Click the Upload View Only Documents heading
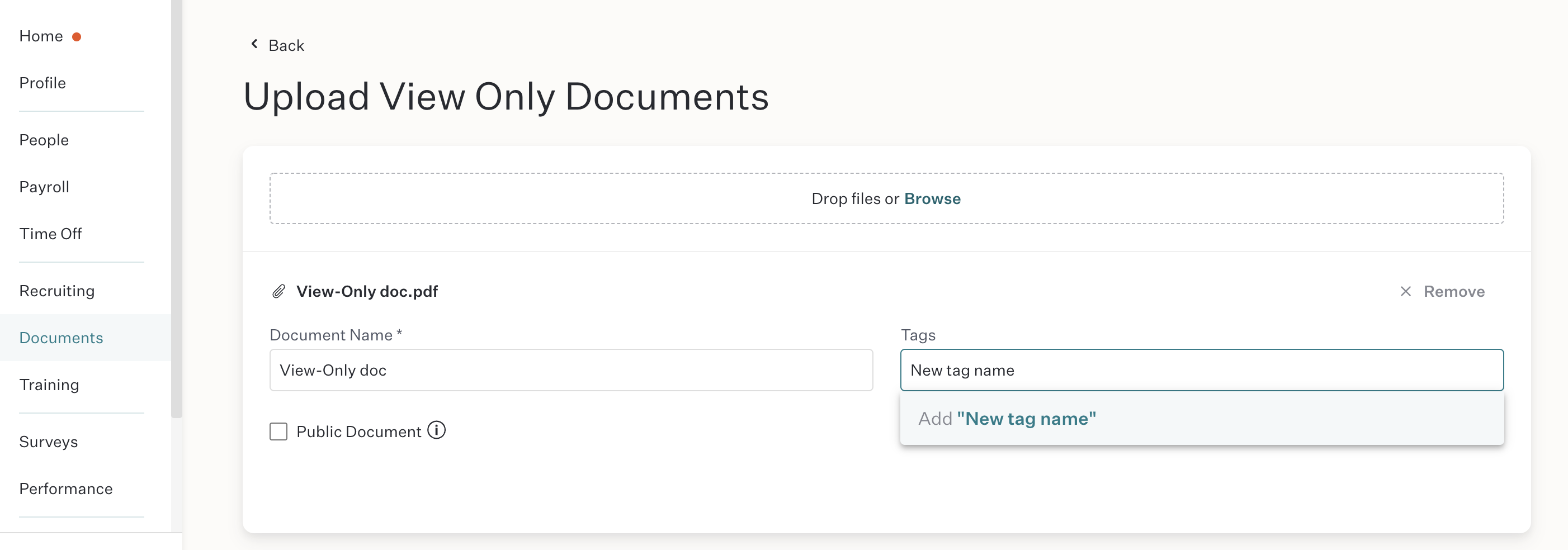1568x550 pixels. coord(506,96)
